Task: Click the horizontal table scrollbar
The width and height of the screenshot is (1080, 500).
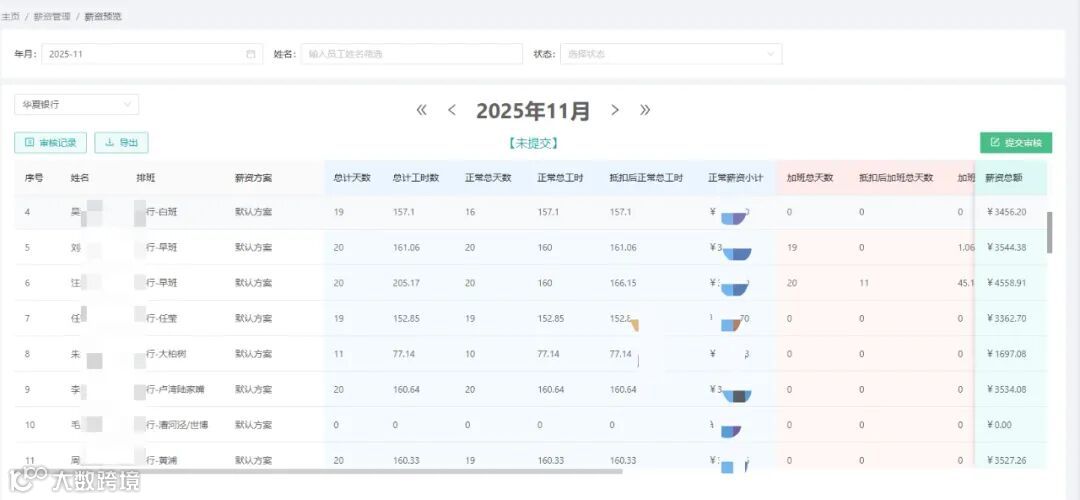Action: coord(318,472)
